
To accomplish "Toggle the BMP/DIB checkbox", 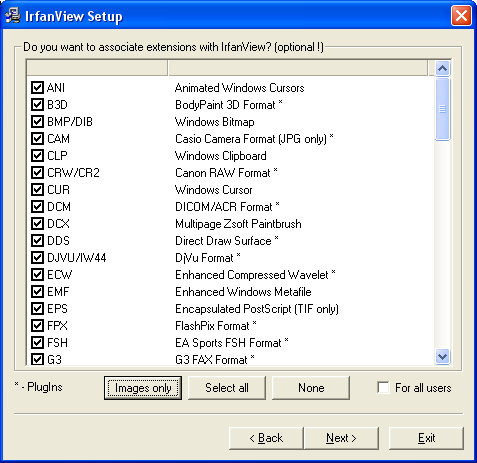I will point(37,122).
